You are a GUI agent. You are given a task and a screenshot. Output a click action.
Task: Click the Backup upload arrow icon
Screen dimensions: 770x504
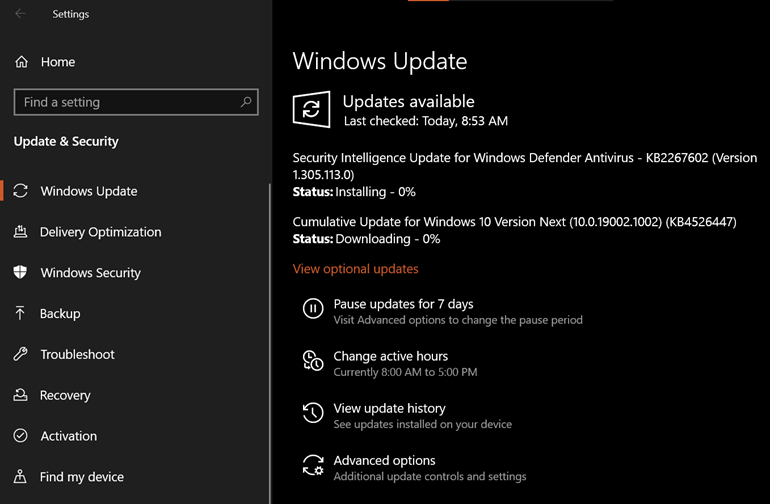coord(20,313)
